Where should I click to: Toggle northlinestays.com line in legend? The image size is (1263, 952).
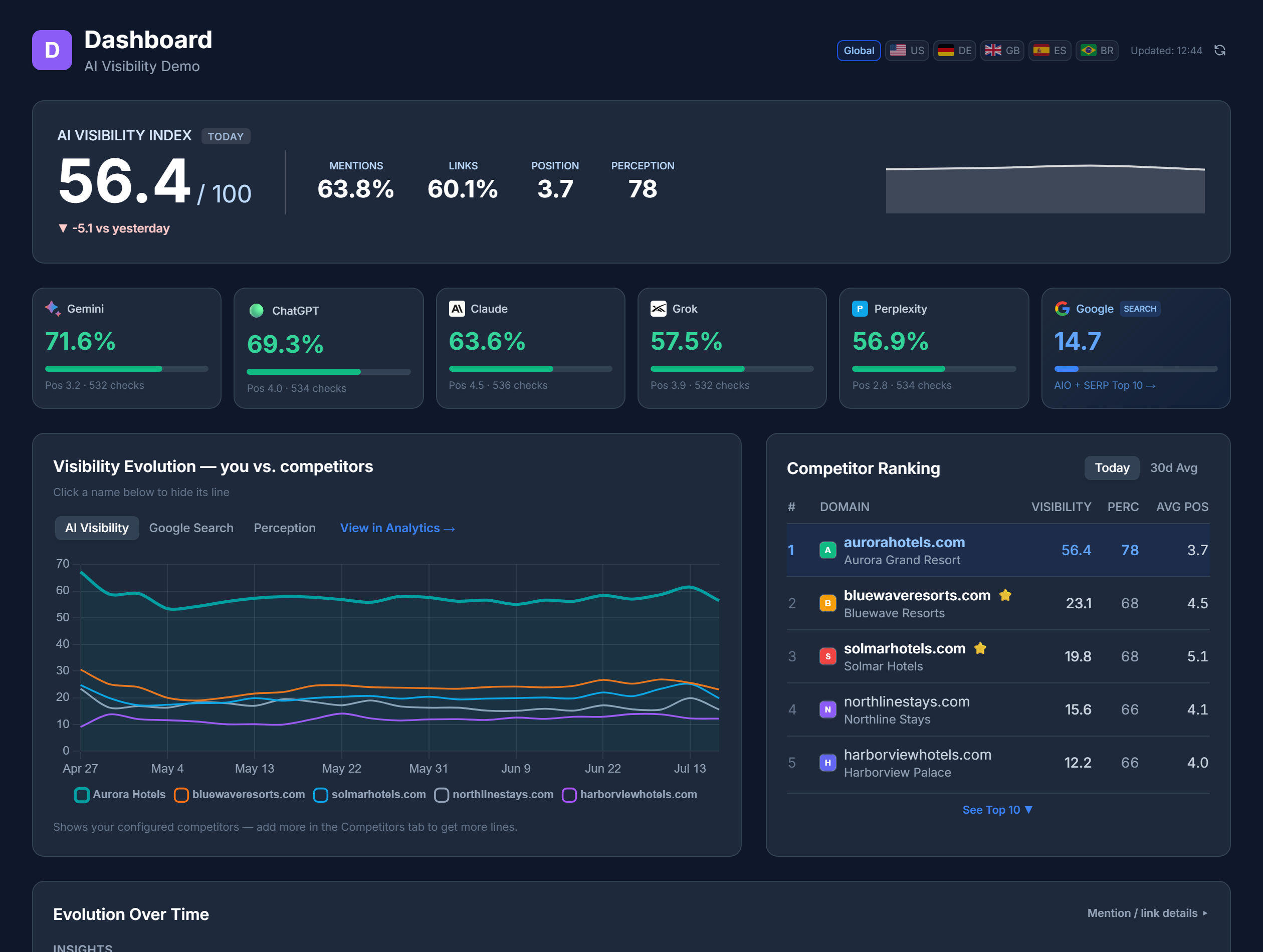coord(494,795)
